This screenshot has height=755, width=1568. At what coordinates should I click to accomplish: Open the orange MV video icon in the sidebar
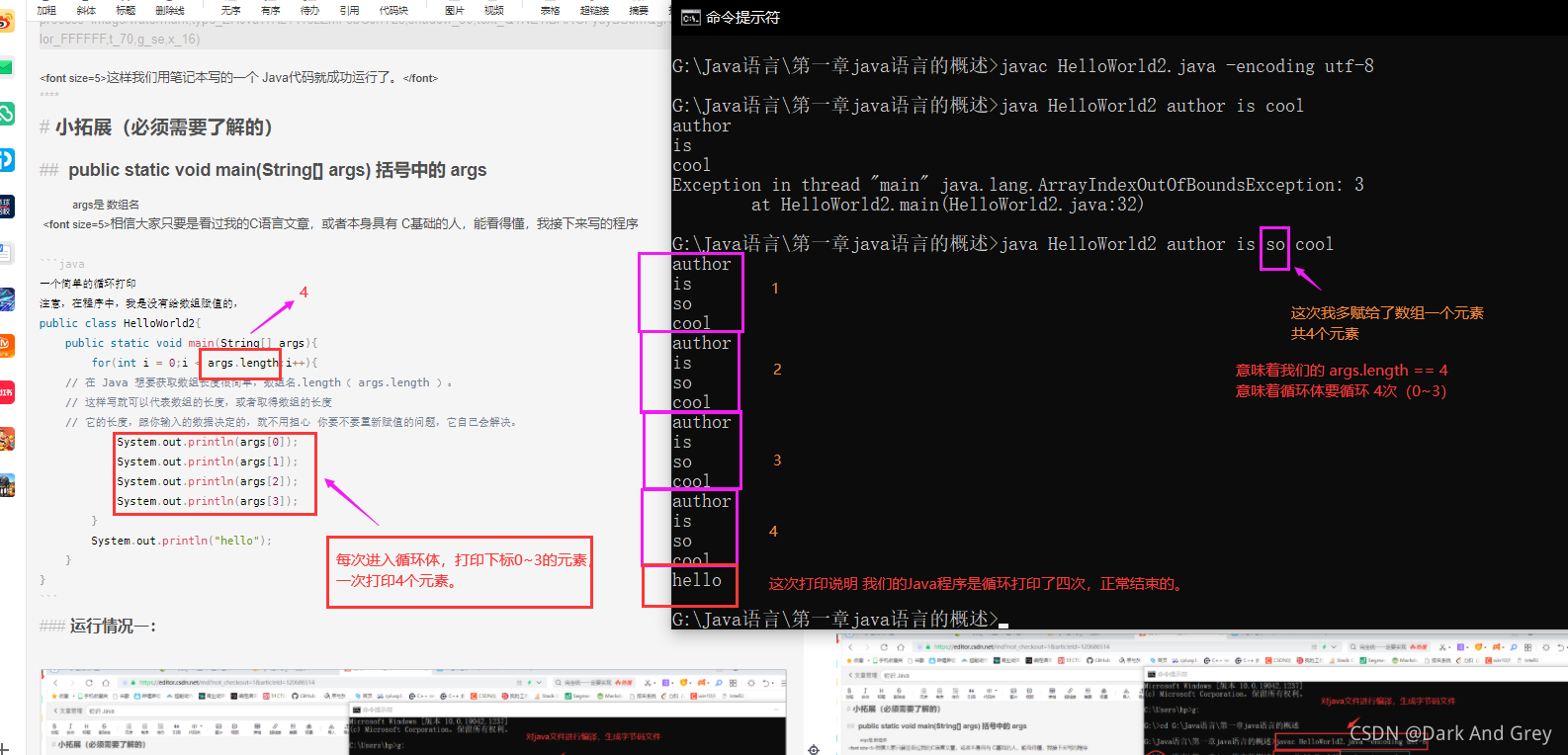point(6,346)
